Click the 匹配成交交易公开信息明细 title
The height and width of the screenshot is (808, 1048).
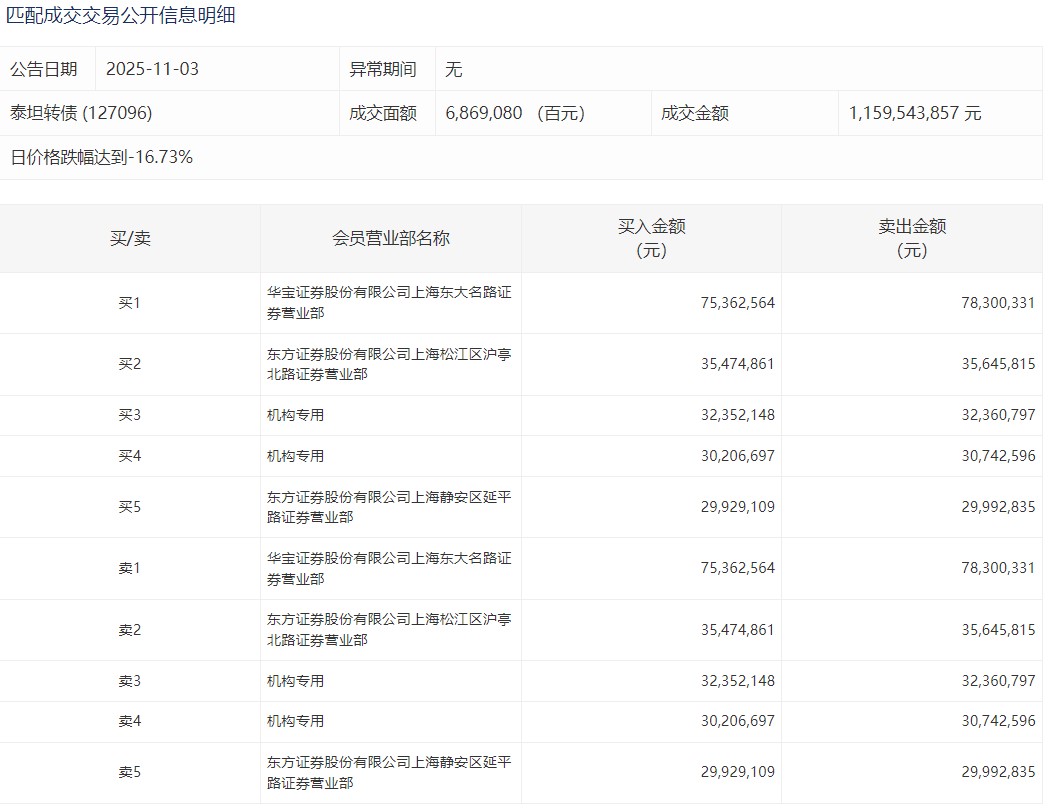click(121, 16)
